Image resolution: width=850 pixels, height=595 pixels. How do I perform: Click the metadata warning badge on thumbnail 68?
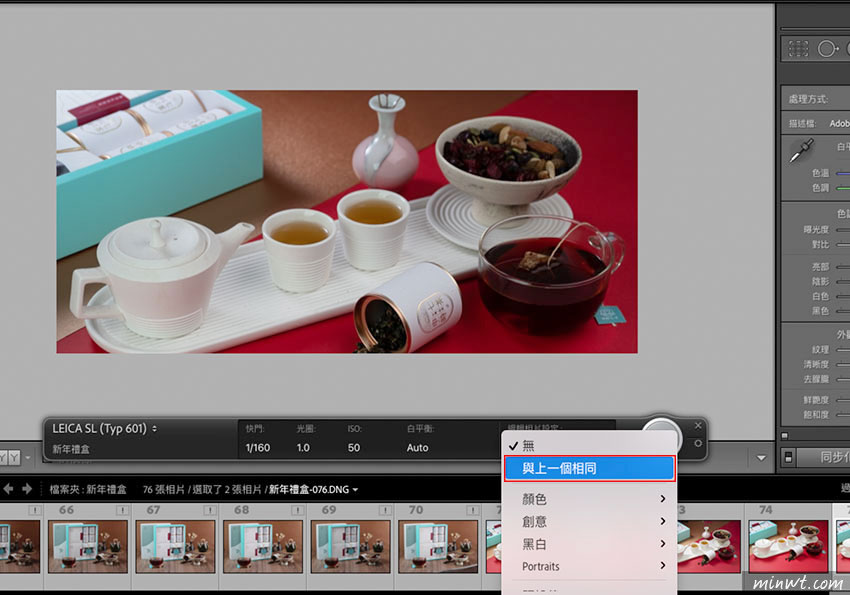coord(298,510)
